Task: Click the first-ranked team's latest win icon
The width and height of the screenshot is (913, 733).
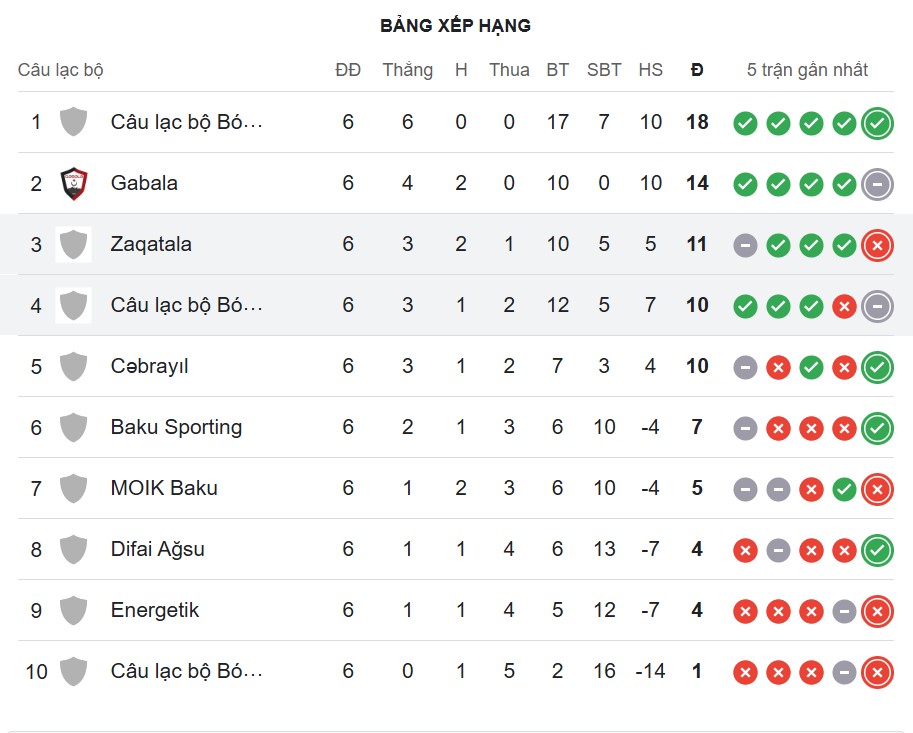Action: (877, 123)
